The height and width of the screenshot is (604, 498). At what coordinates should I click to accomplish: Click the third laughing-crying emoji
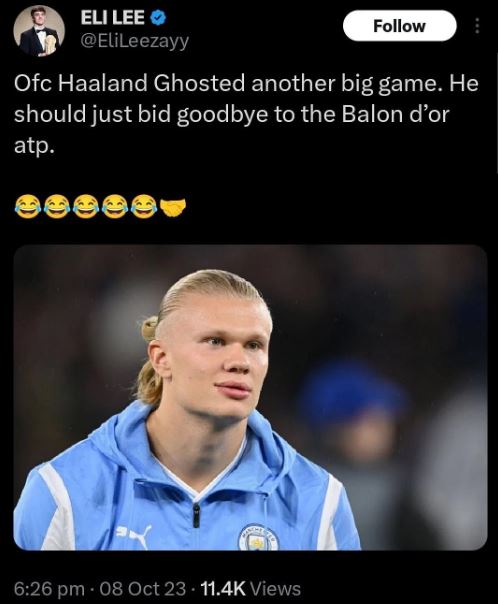[x=86, y=206]
